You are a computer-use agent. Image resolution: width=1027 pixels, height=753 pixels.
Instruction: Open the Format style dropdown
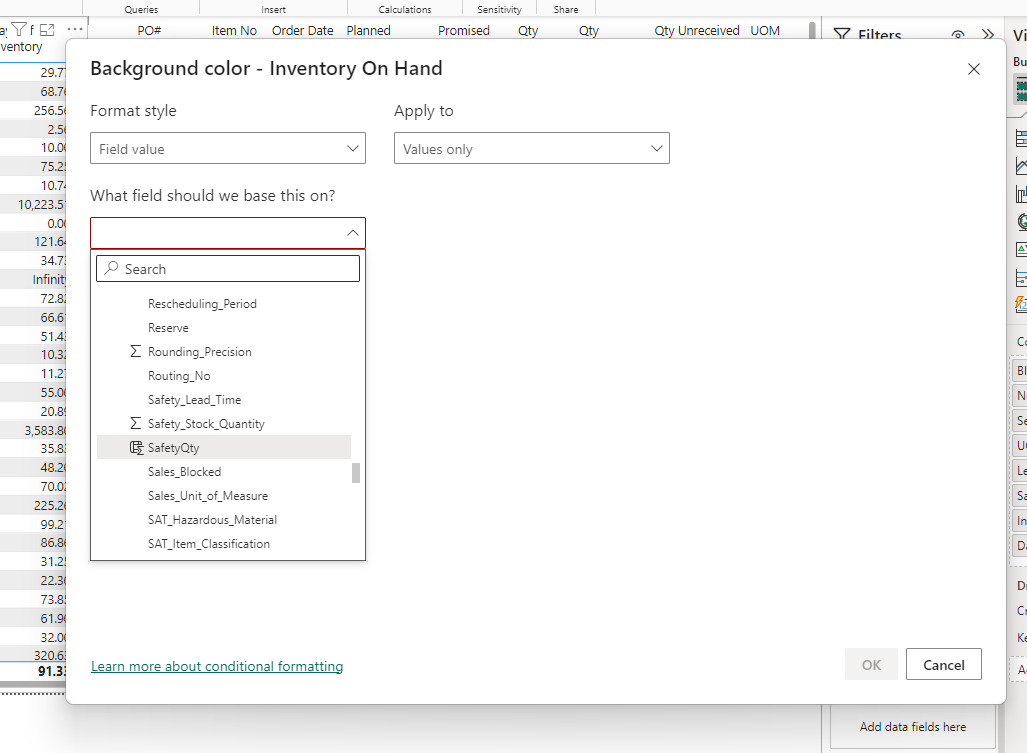click(228, 148)
